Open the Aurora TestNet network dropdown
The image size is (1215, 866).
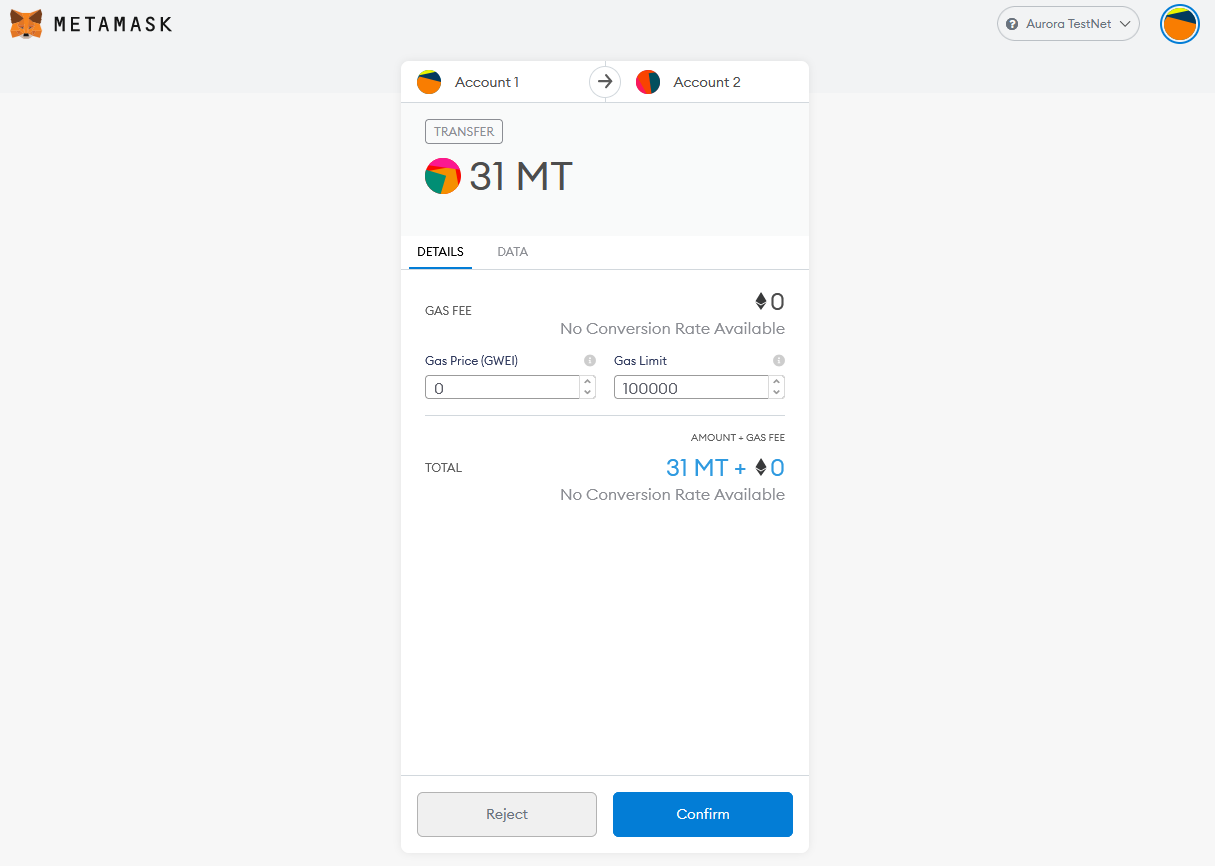pyautogui.click(x=1068, y=24)
